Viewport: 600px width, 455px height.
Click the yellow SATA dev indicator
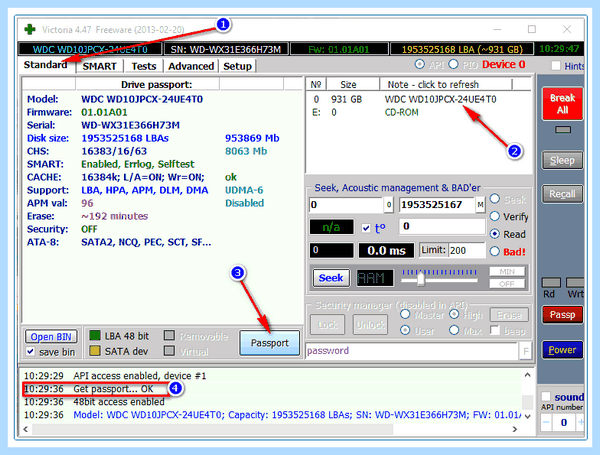[95, 351]
